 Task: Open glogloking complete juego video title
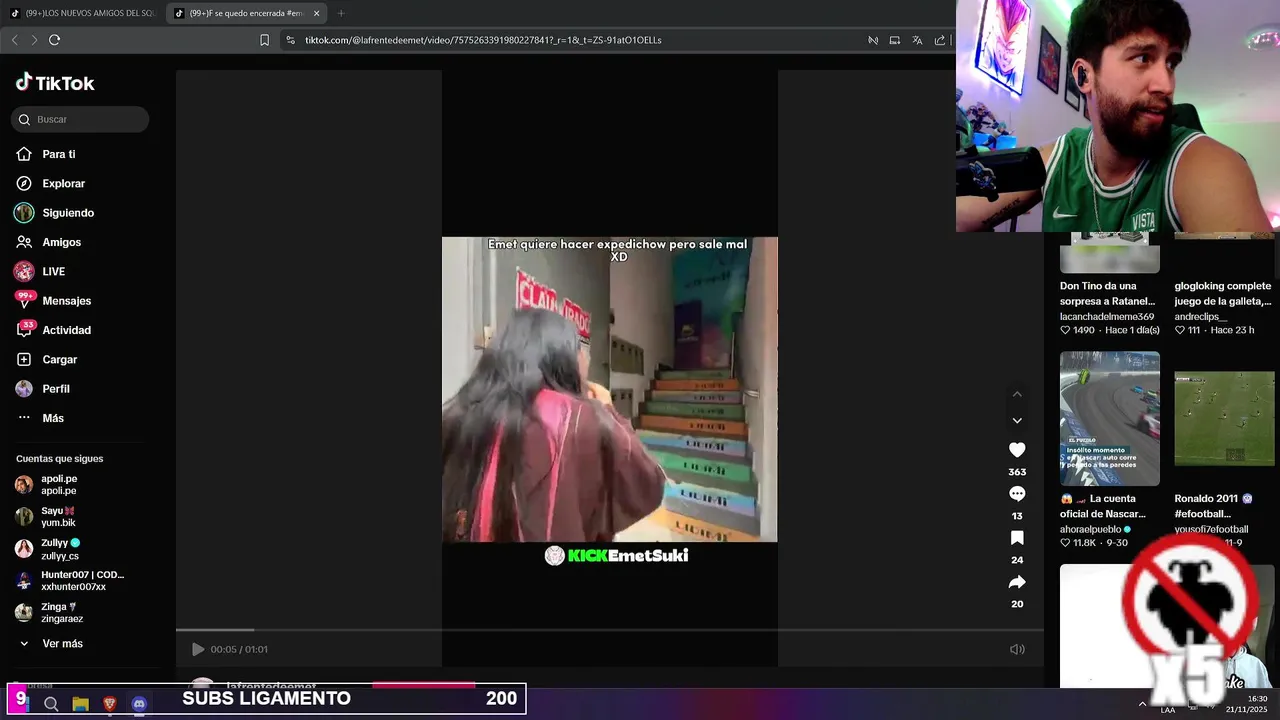1223,293
